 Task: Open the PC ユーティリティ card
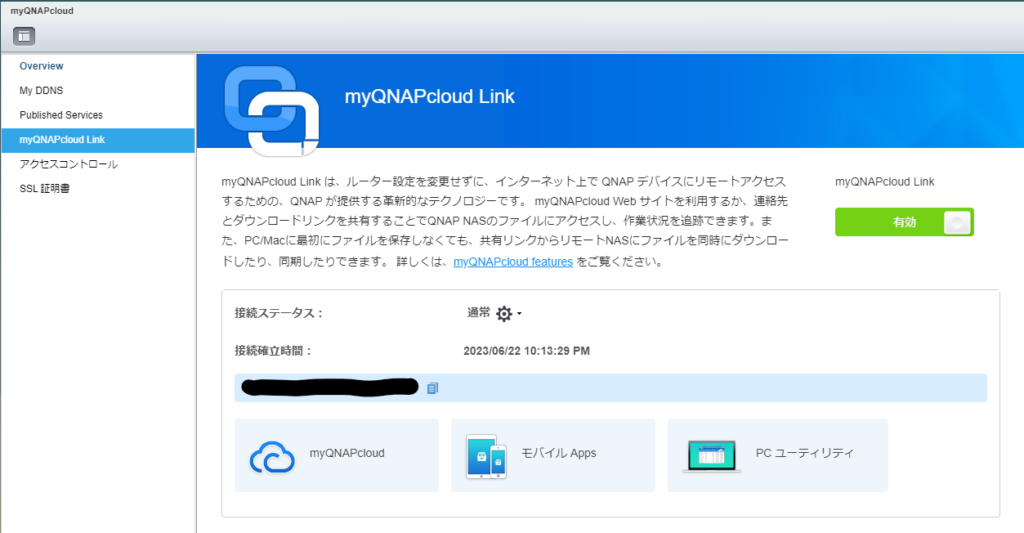pyautogui.click(x=778, y=455)
